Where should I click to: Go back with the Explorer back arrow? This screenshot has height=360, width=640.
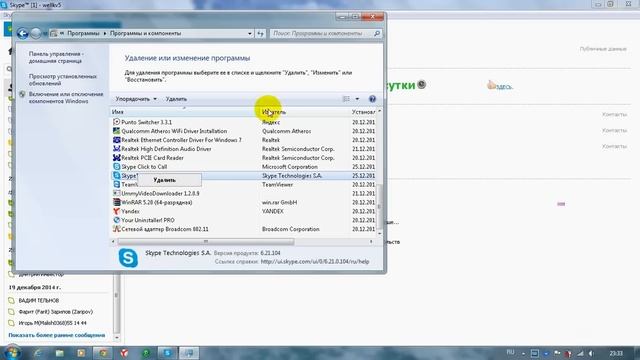pos(22,33)
